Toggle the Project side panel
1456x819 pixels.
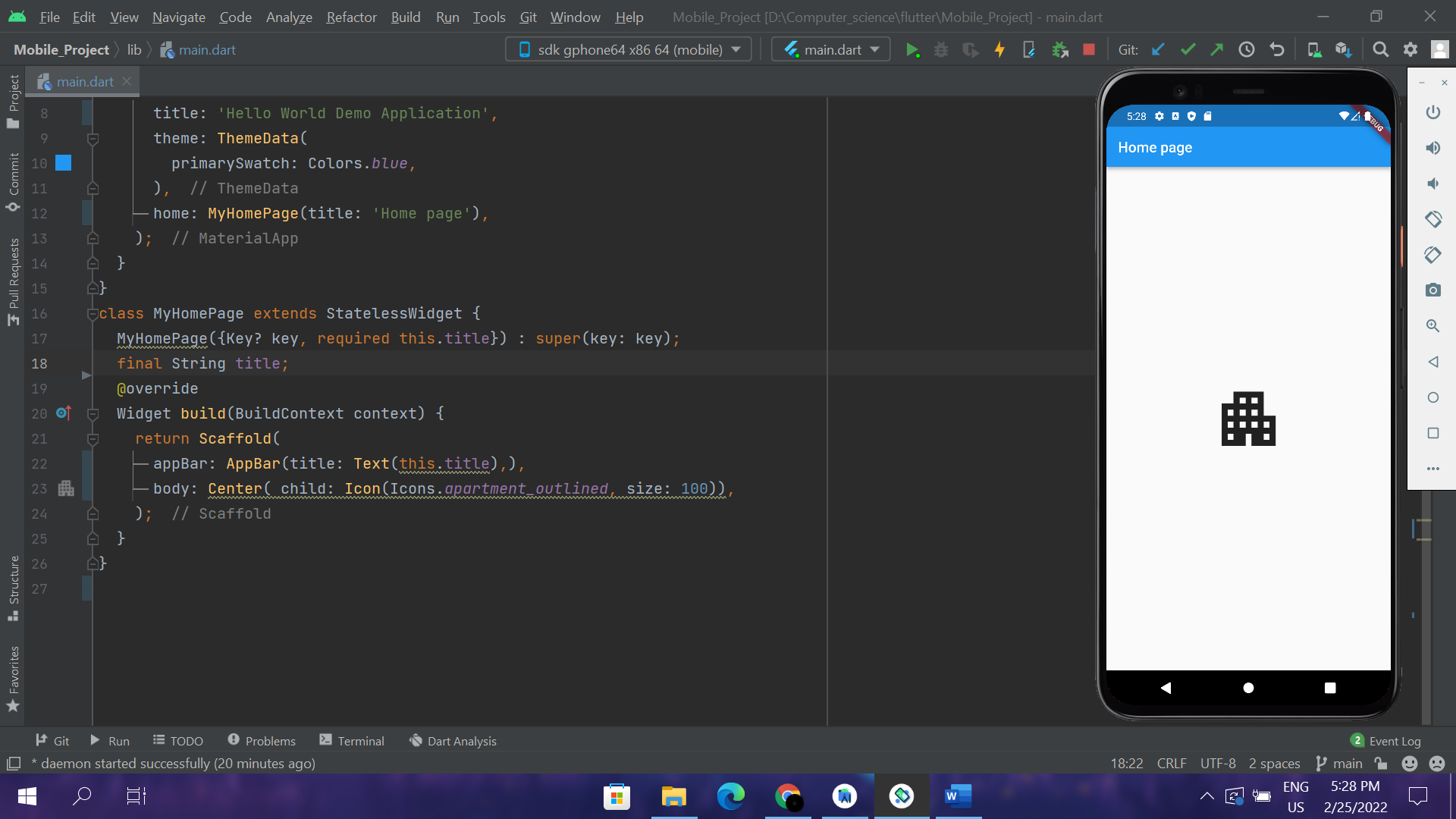(x=13, y=102)
